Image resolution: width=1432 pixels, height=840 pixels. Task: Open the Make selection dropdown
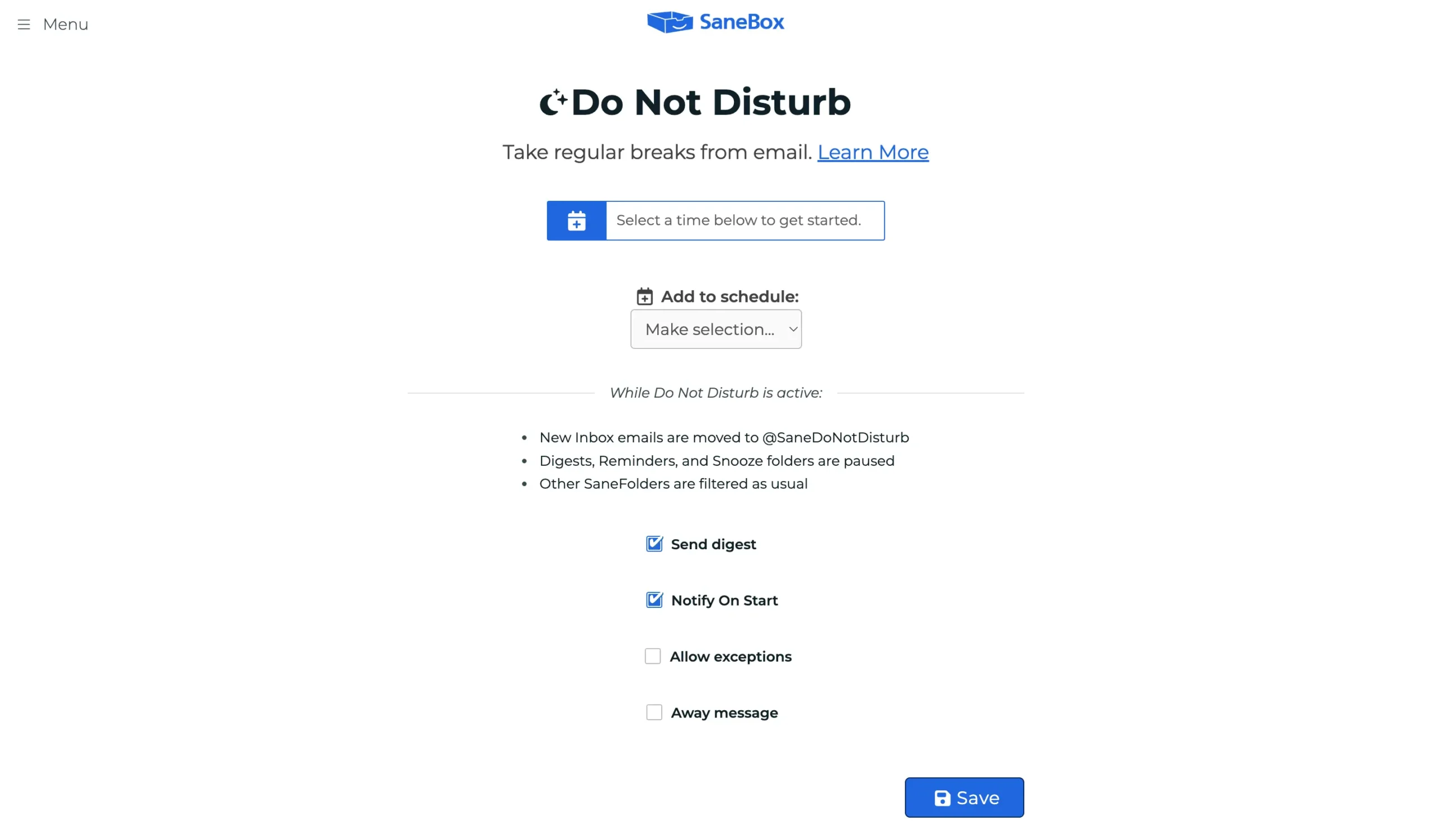[x=716, y=329]
